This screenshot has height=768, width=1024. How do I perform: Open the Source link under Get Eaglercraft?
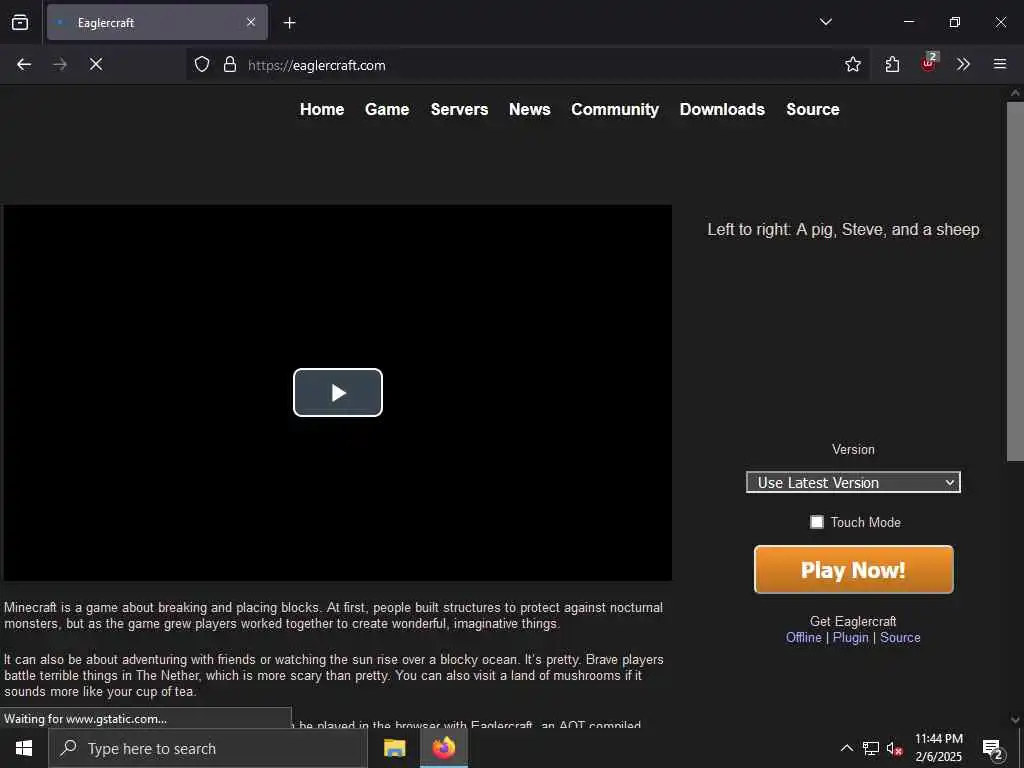900,637
